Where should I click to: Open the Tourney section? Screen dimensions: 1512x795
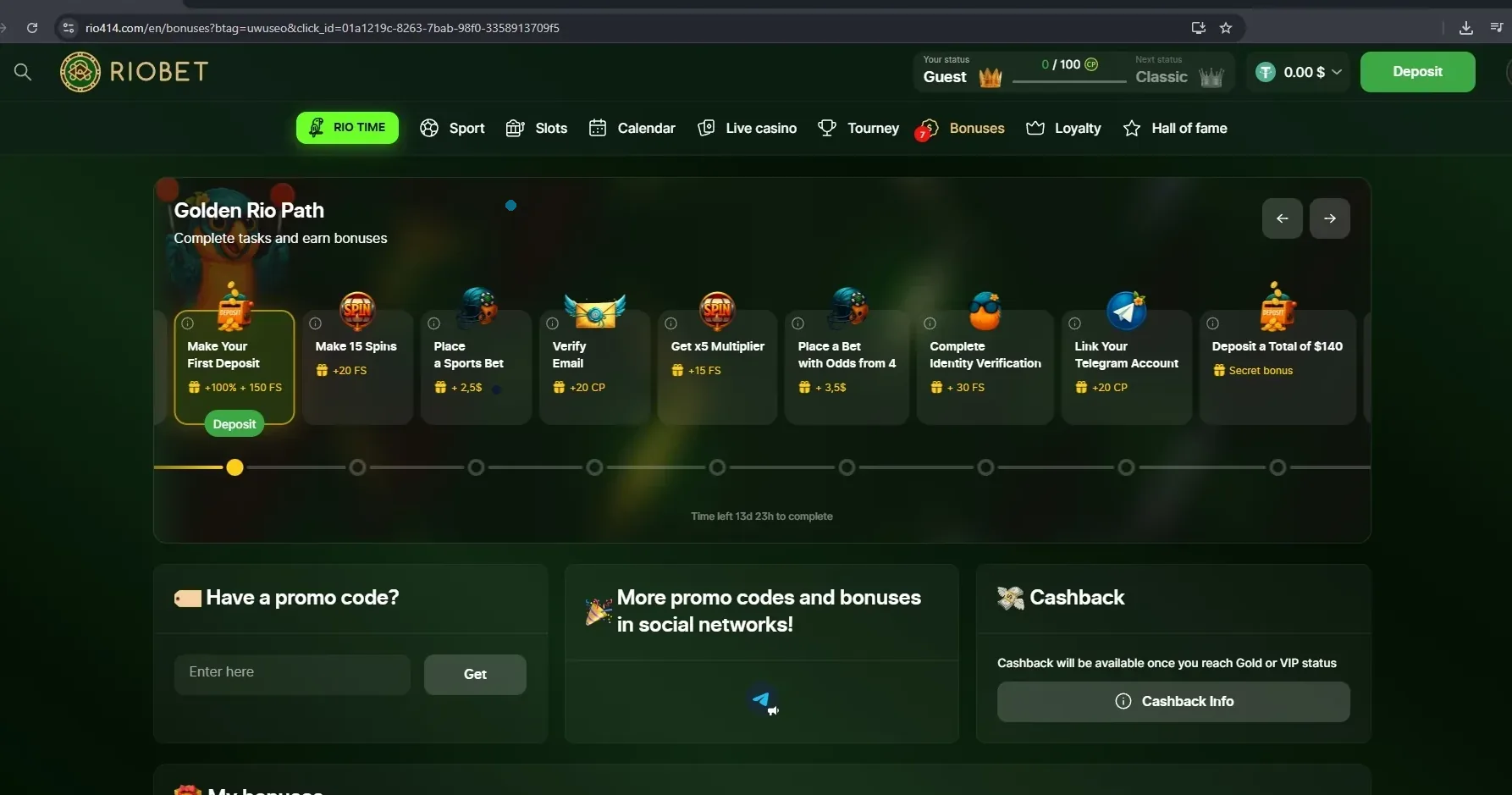858,129
